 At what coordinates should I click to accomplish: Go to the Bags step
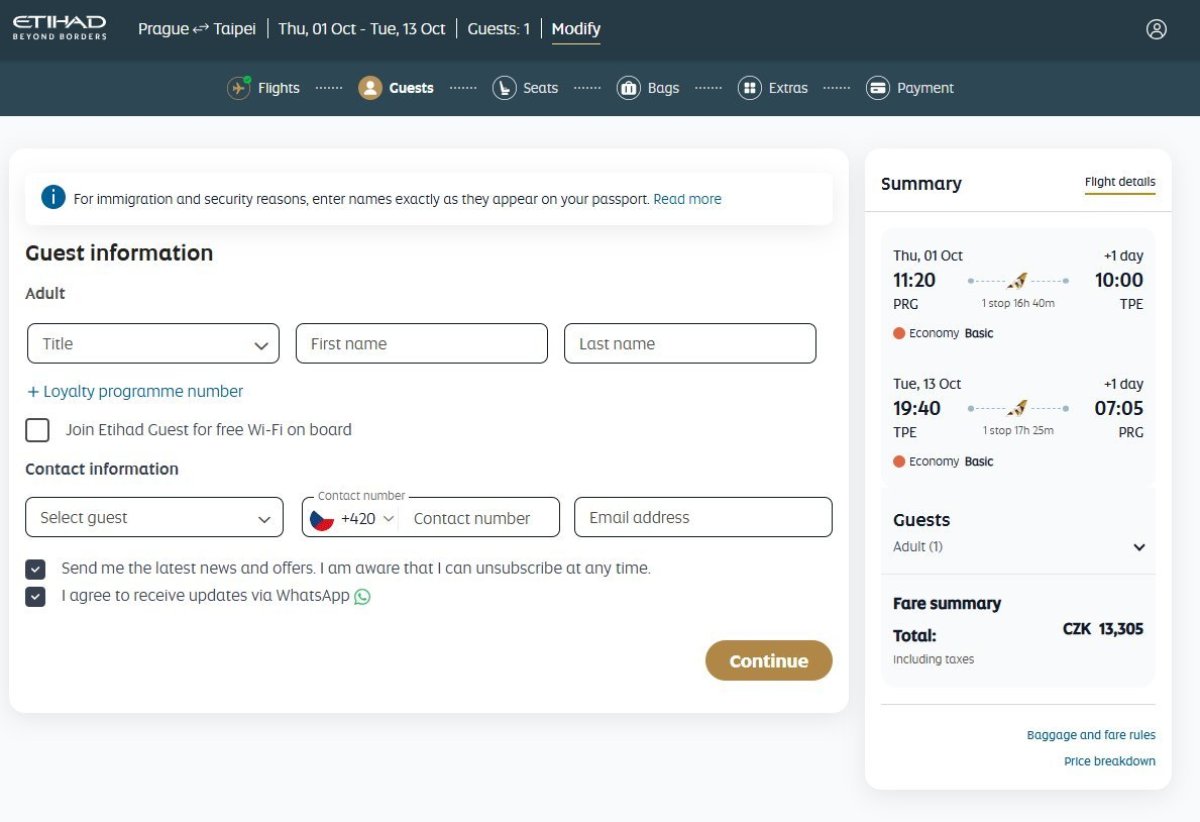(x=663, y=88)
